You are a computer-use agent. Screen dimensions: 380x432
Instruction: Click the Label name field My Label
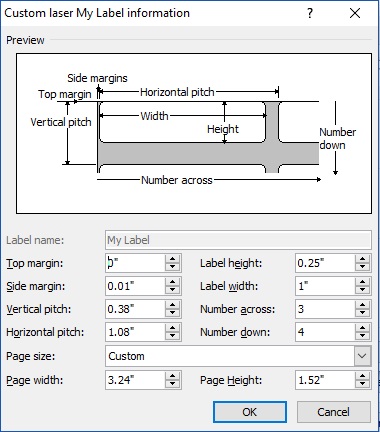point(238,240)
